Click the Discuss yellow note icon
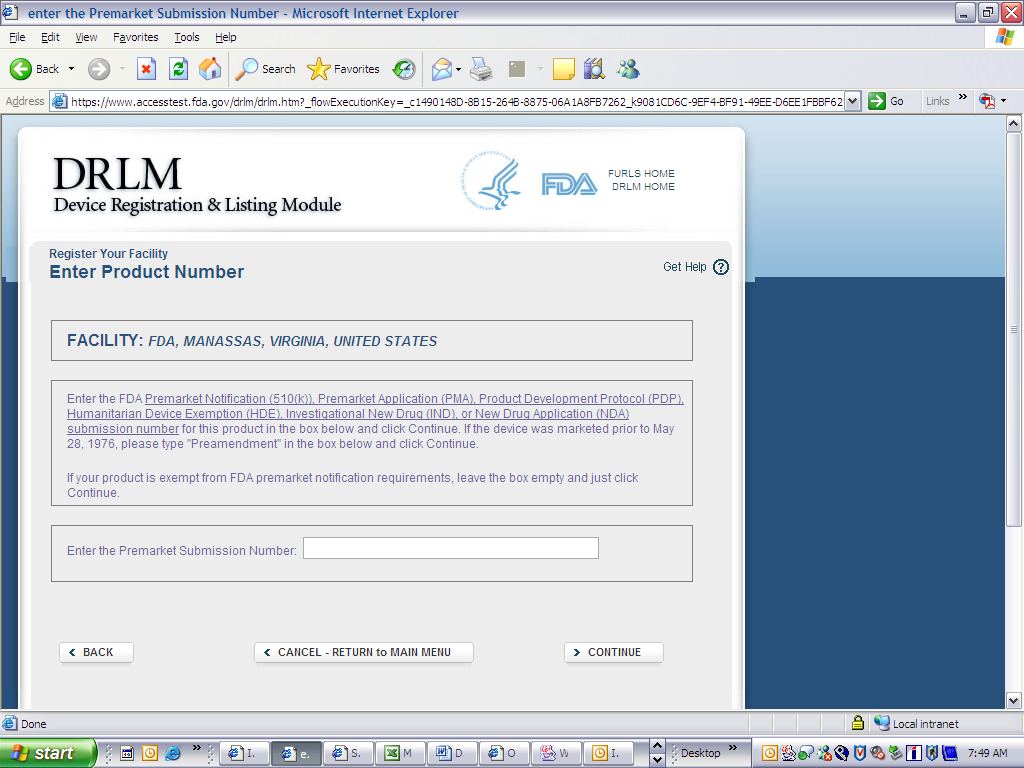Screen dimensions: 1024x768 [x=563, y=69]
